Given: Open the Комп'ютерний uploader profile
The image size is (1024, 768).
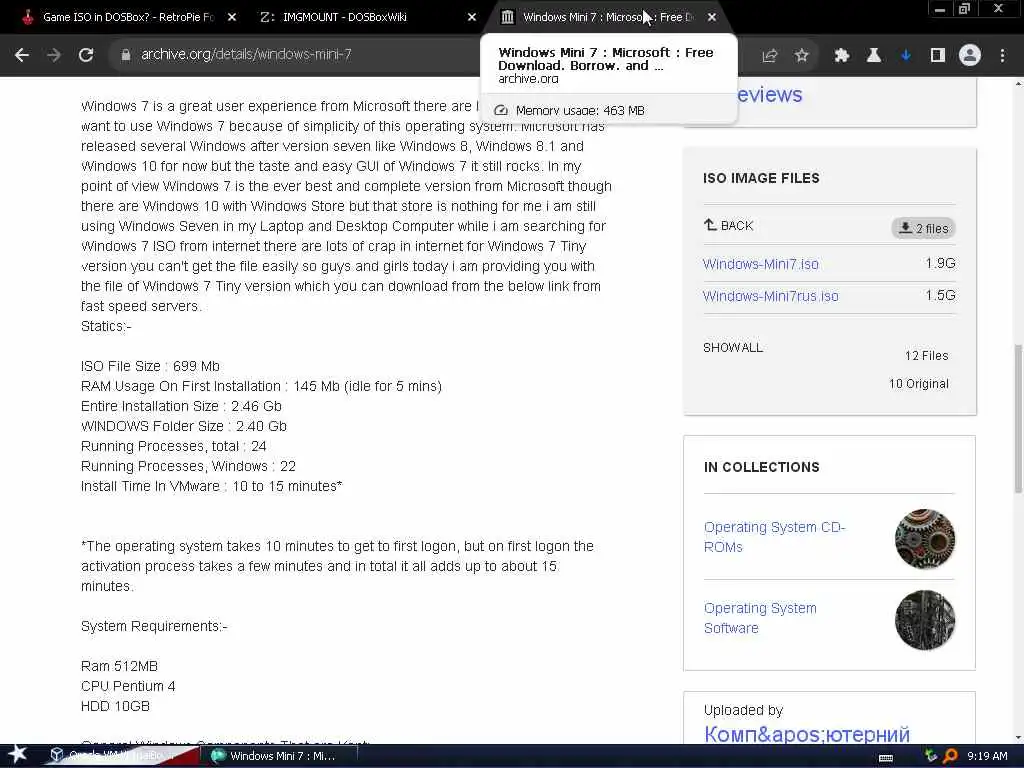Looking at the screenshot, I should (807, 733).
